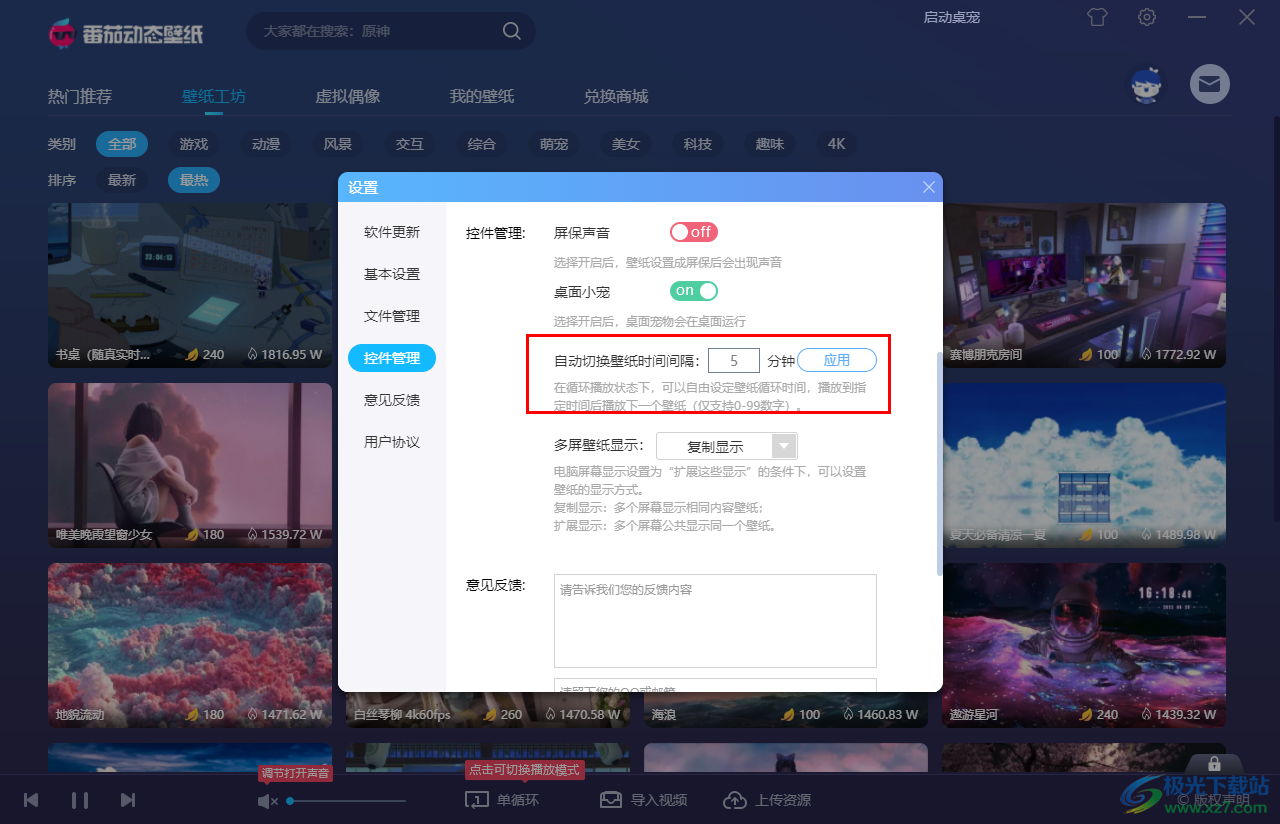Sort wallpapers by 最新
Image resolution: width=1280 pixels, height=824 pixels.
point(122,180)
